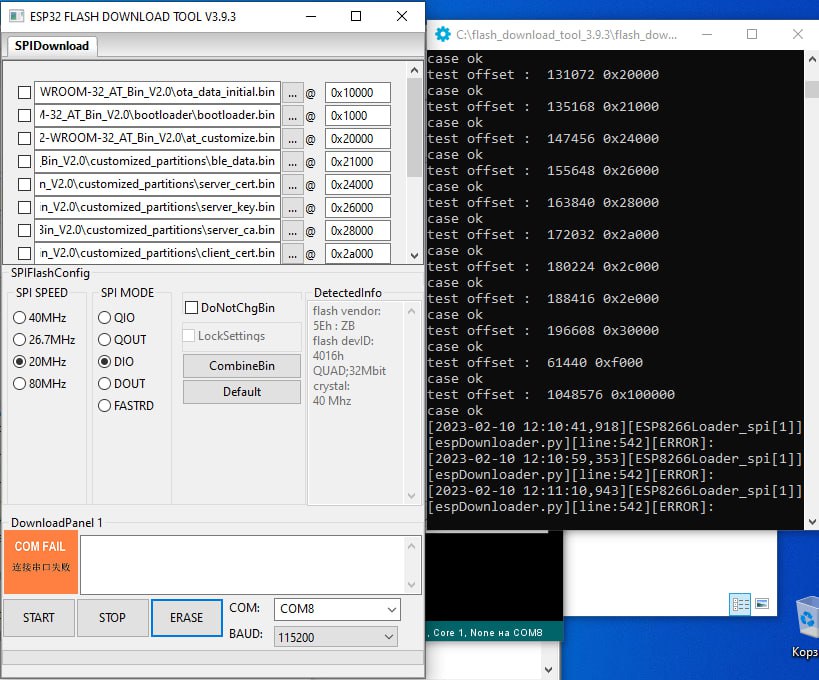Open the Recycle Bin desktop icon
Screen dimensions: 819x680
807,627
